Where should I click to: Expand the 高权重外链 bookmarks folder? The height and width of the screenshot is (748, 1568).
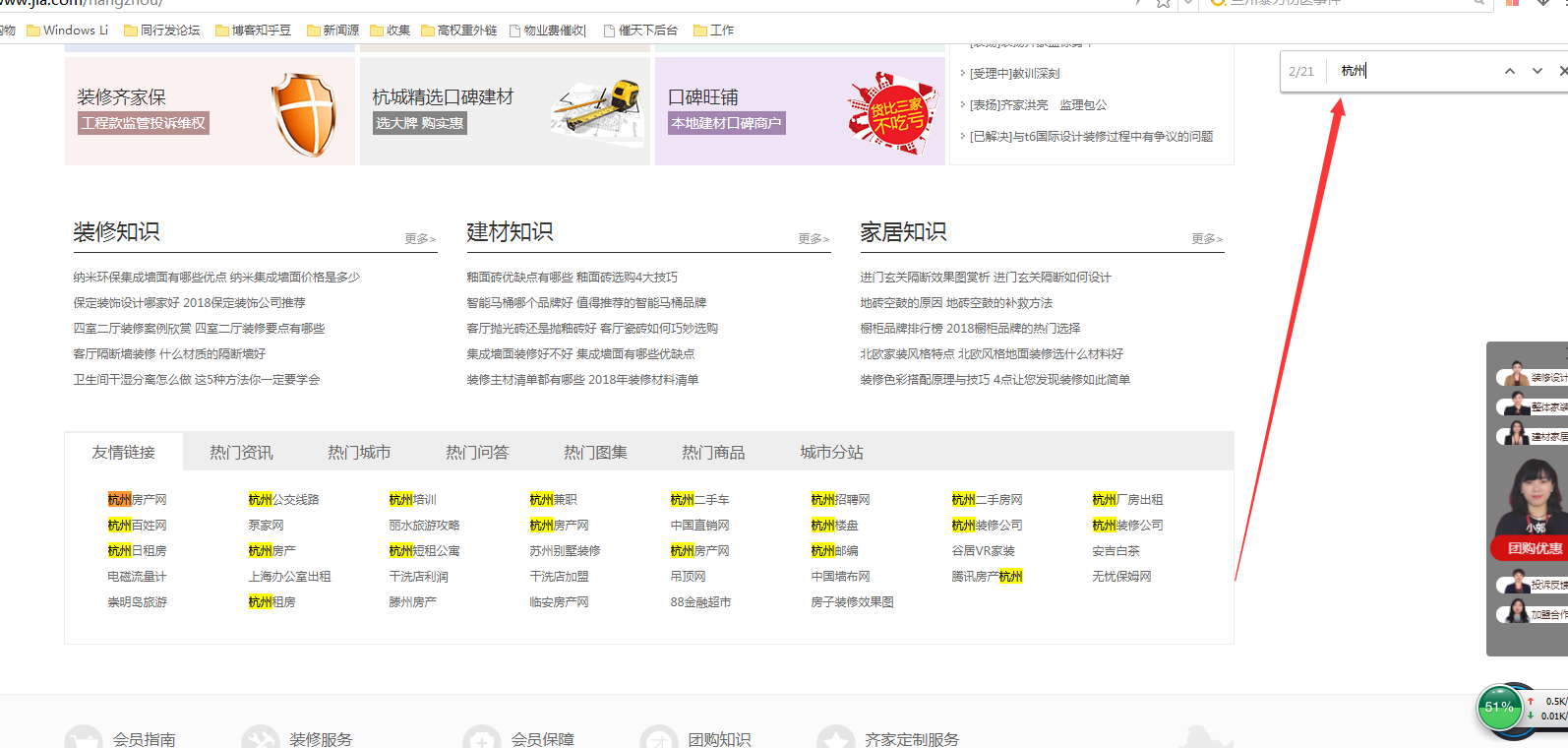pyautogui.click(x=458, y=31)
